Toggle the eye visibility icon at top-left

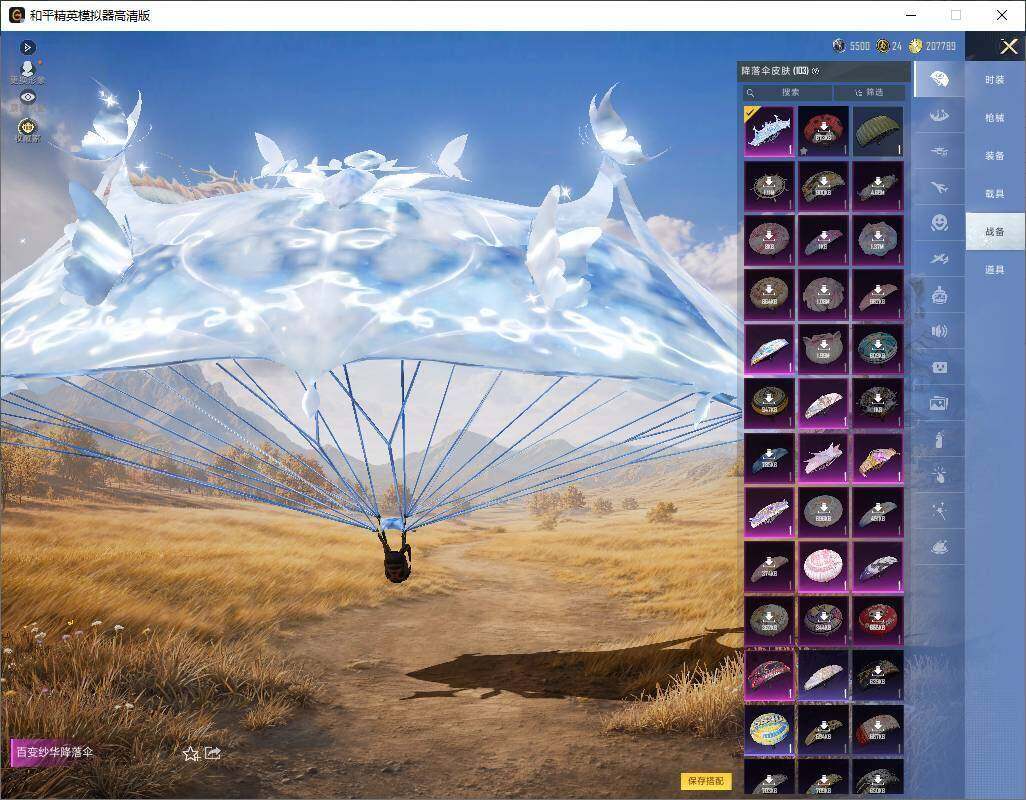(27, 97)
